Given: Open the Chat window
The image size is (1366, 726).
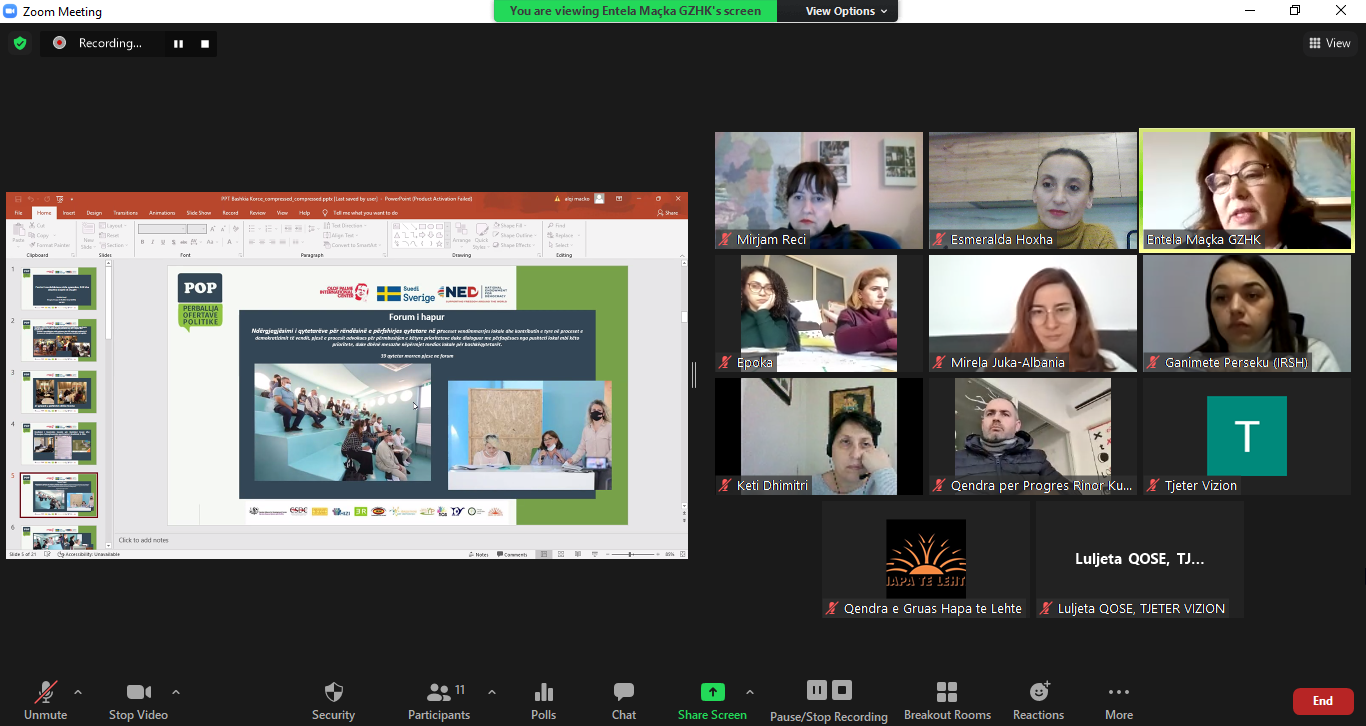Looking at the screenshot, I should tap(624, 692).
